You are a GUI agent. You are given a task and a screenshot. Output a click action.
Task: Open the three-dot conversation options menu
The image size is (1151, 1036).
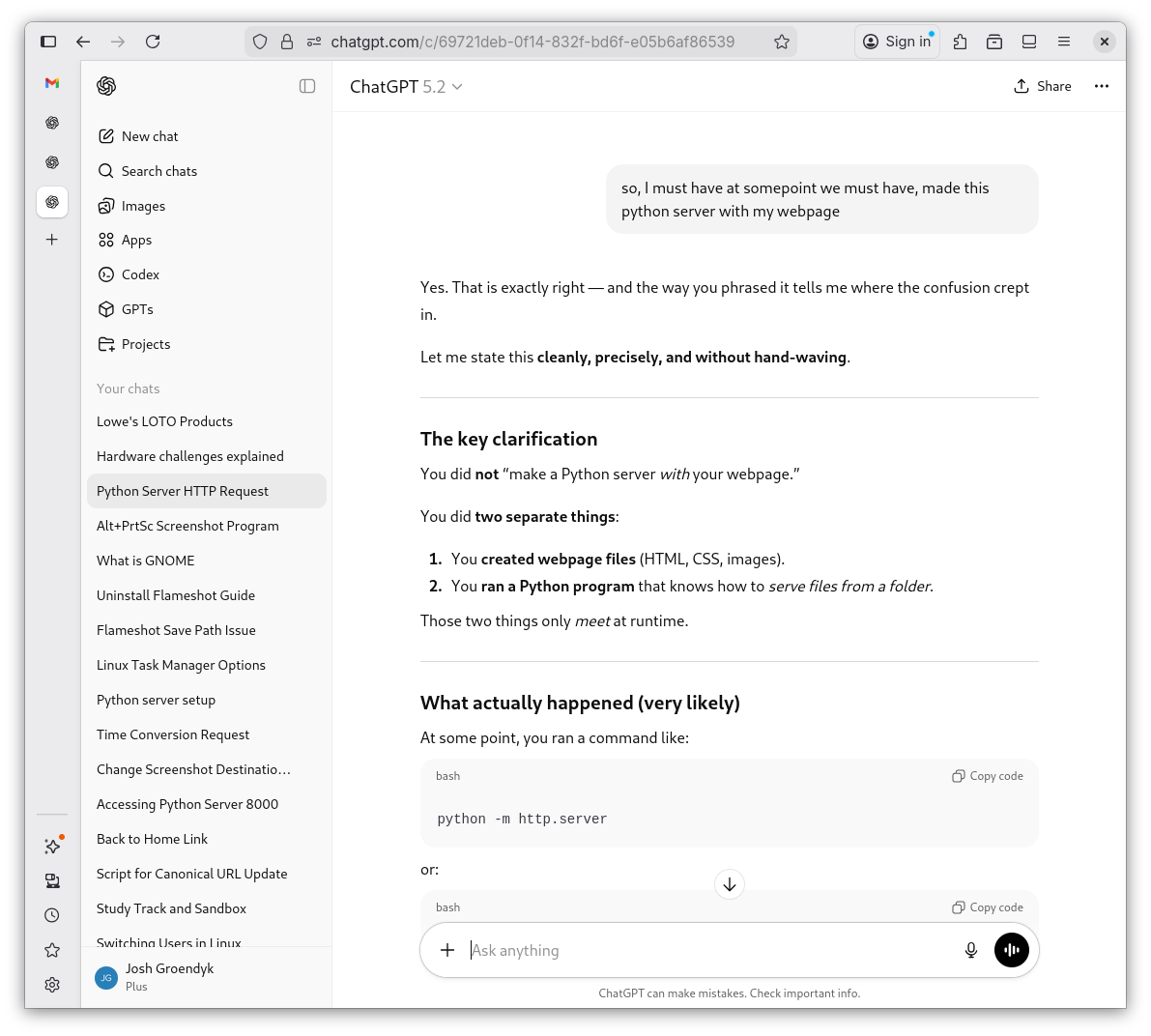pyautogui.click(x=1101, y=86)
